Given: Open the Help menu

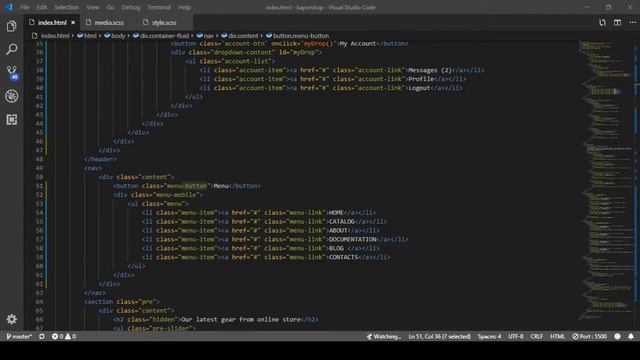Looking at the screenshot, I should [184, 7].
